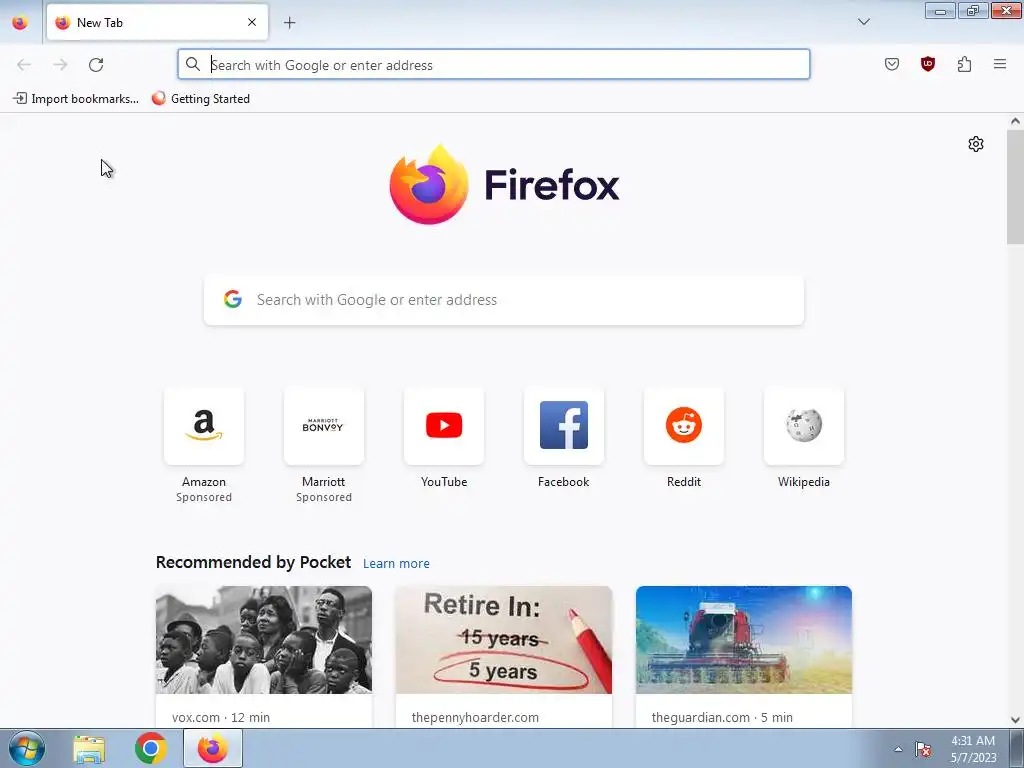Click the Learn more Pocket link
1024x768 pixels.
[396, 564]
